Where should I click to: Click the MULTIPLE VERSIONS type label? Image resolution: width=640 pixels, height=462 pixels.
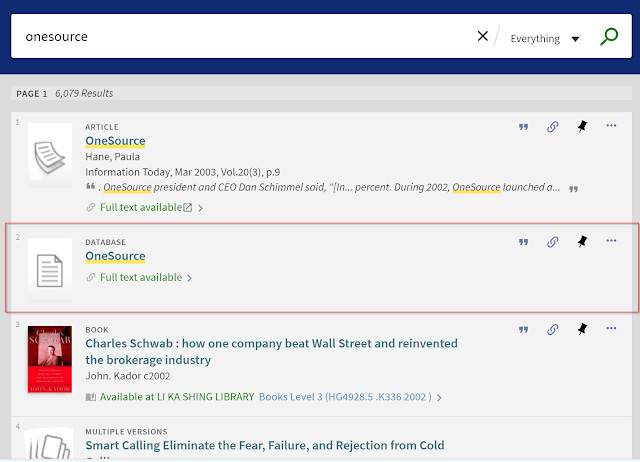[x=126, y=432]
